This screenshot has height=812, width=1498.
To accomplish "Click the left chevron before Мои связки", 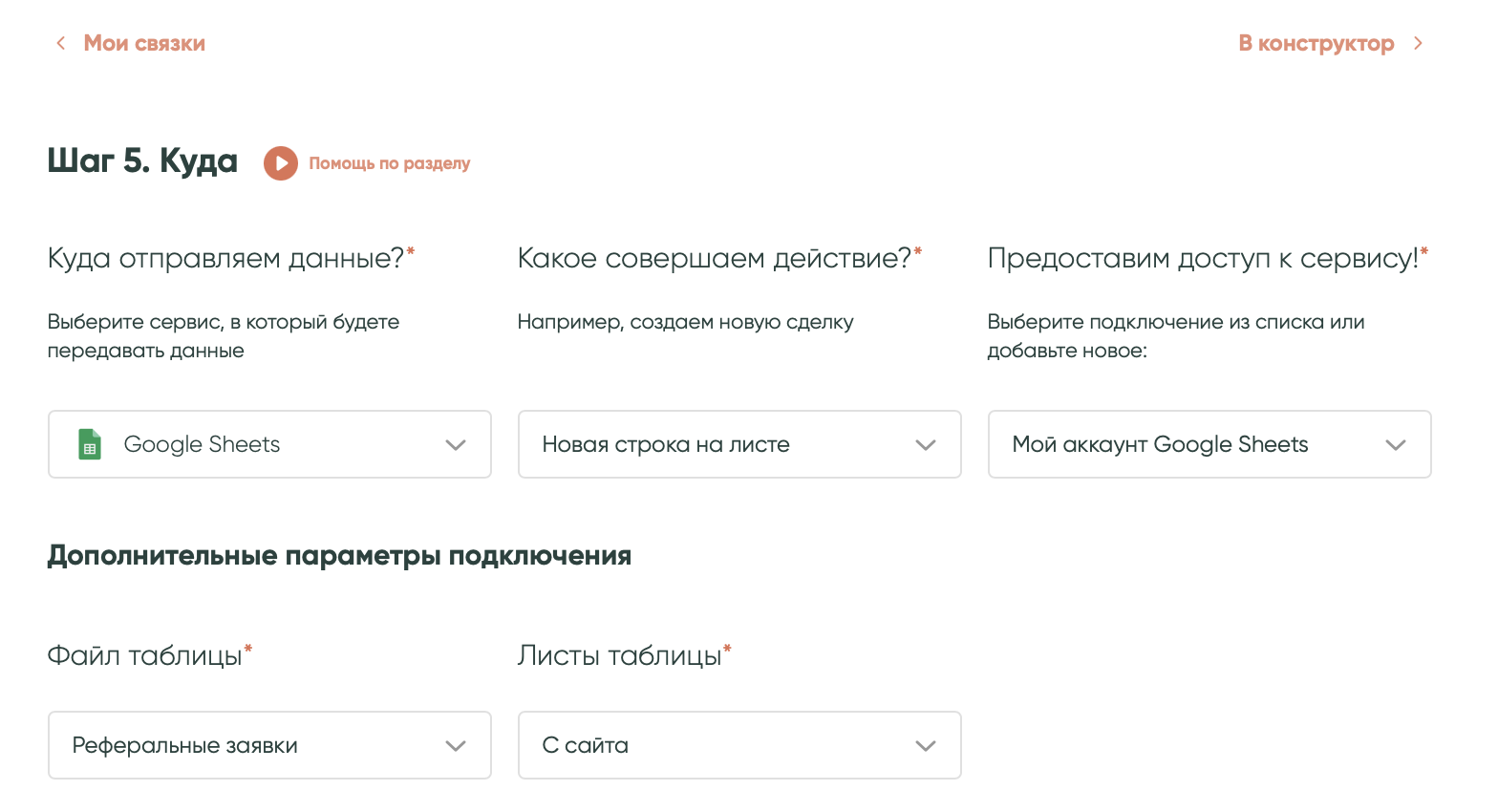I will (x=61, y=43).
